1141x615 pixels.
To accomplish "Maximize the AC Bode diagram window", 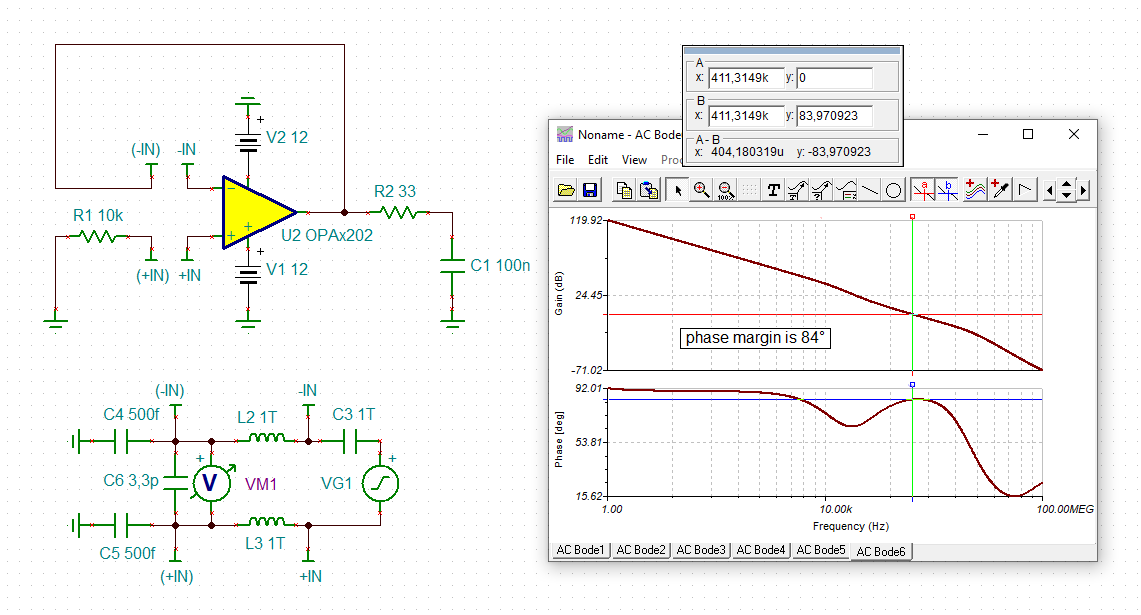I will coord(1028,134).
